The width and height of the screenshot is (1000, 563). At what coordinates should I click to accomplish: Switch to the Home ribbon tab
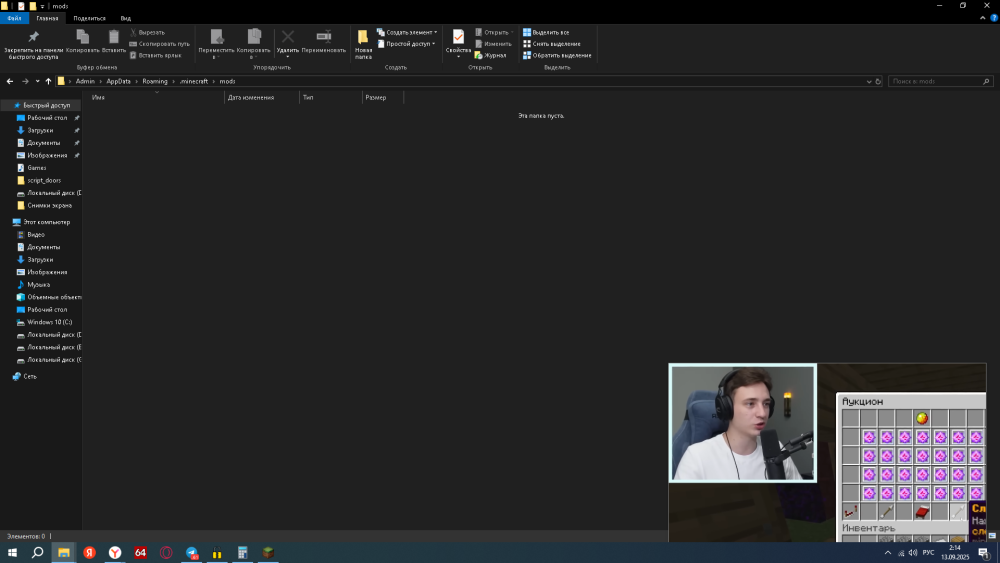pos(47,18)
